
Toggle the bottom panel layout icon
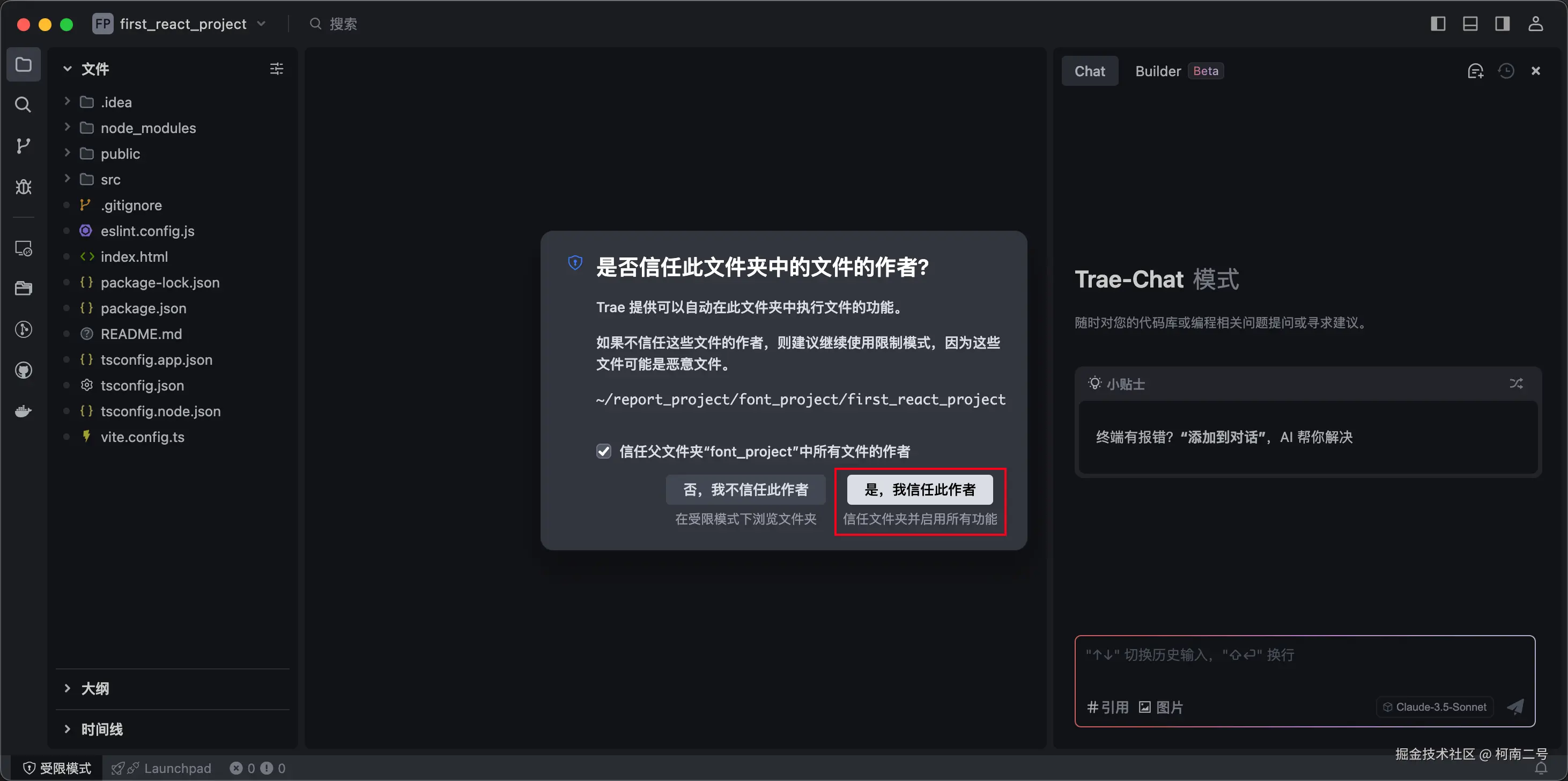pyautogui.click(x=1470, y=24)
